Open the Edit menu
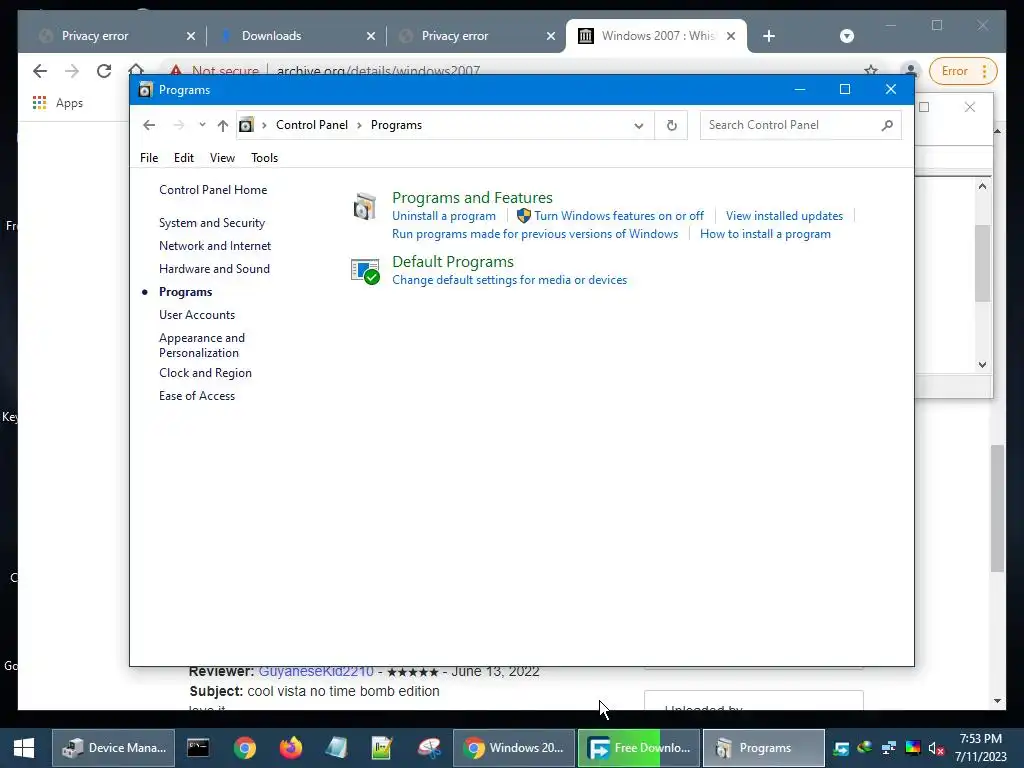The height and width of the screenshot is (768, 1024). pyautogui.click(x=184, y=157)
